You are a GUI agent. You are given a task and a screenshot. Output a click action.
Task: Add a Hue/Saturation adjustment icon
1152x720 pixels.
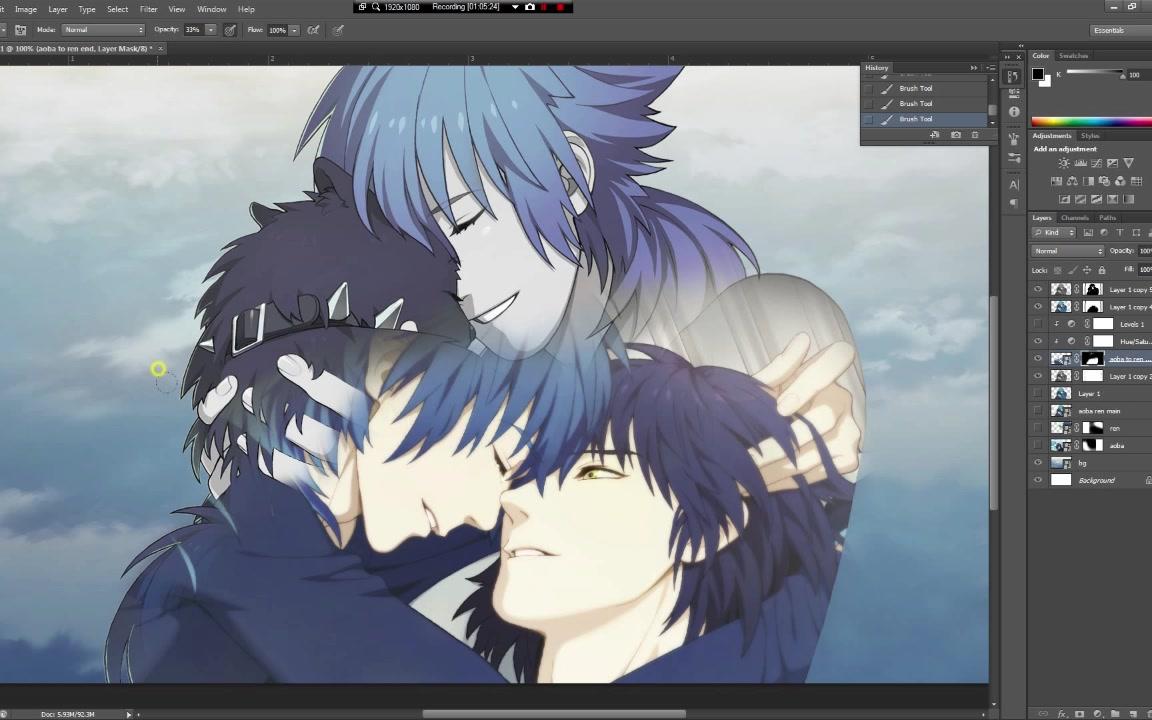click(1056, 181)
